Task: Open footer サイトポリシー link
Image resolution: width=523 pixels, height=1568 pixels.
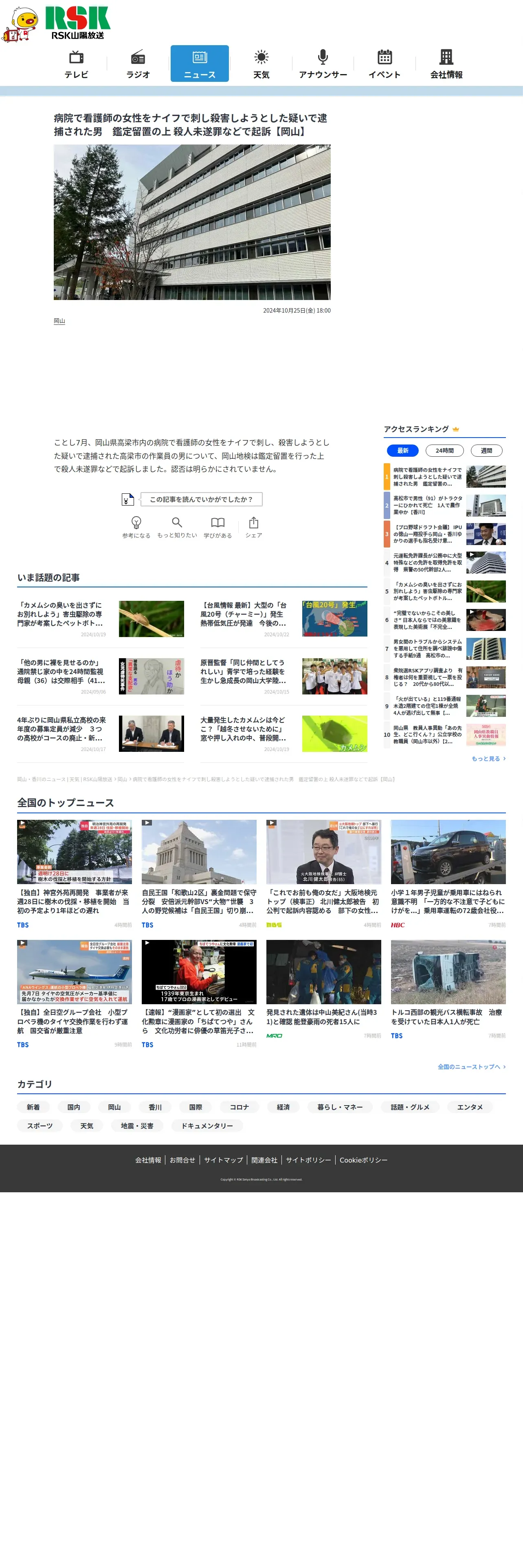Action: coord(309,1160)
